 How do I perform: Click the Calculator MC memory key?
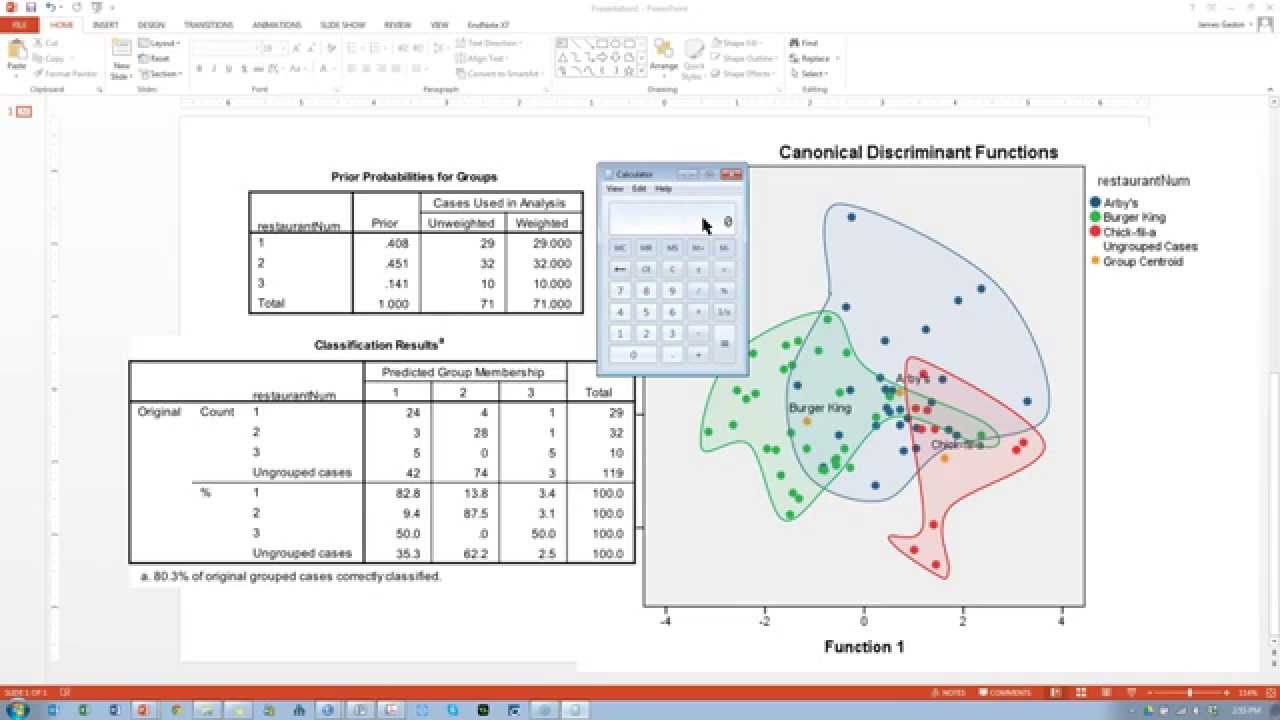click(x=620, y=247)
